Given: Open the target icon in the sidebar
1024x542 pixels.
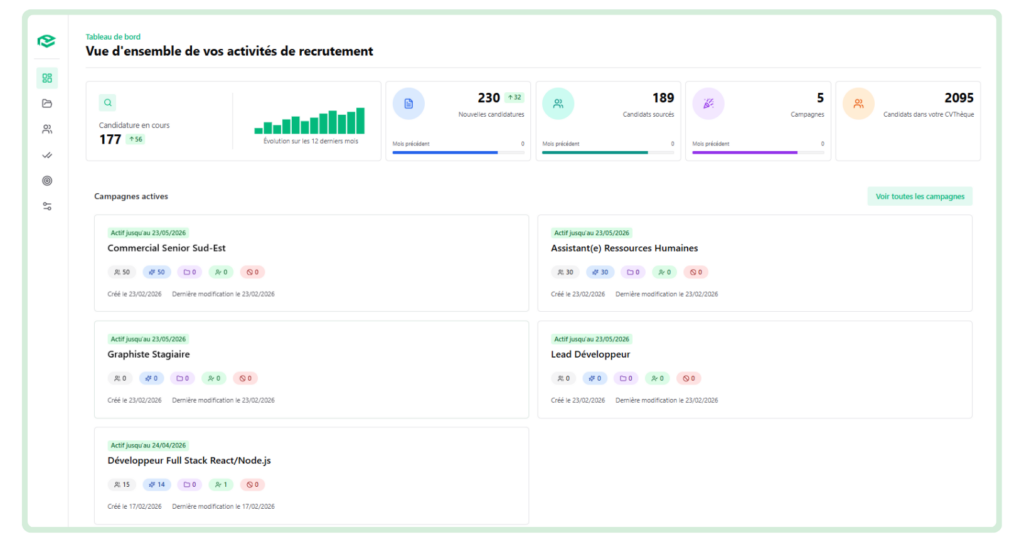Looking at the screenshot, I should click(47, 181).
